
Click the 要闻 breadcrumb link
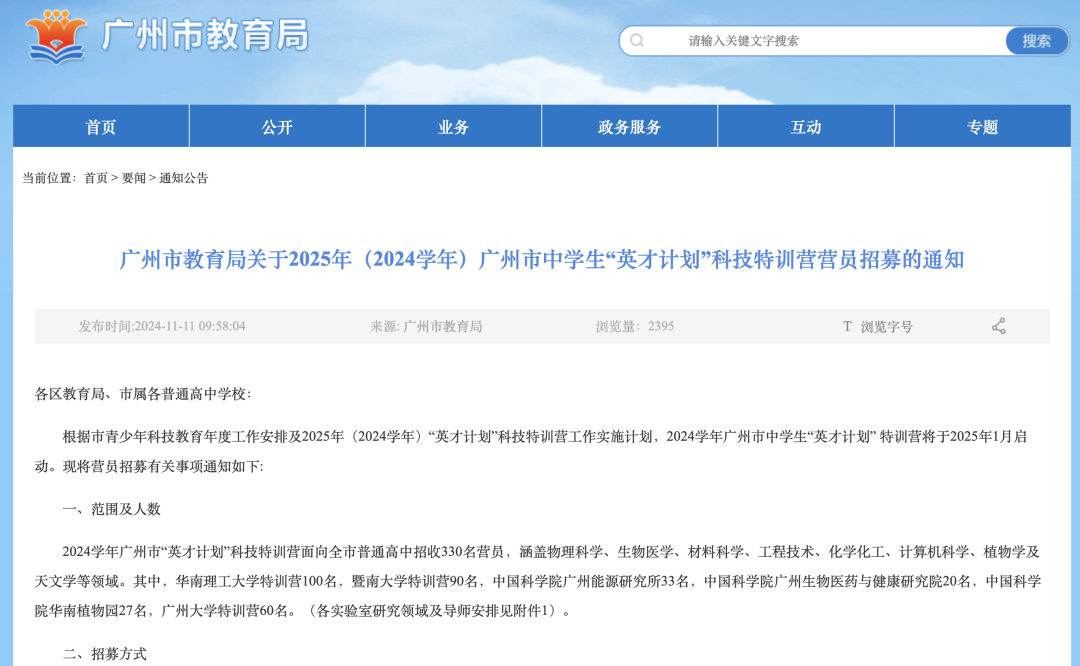pyautogui.click(x=134, y=178)
